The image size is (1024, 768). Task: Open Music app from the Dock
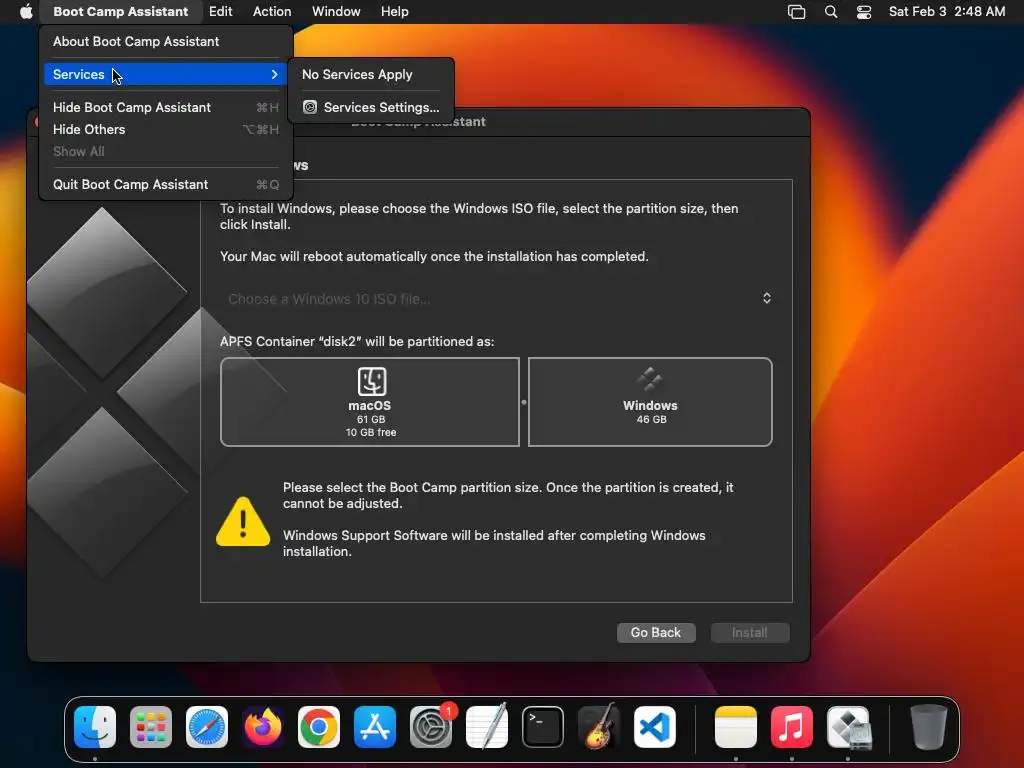[x=792, y=726]
